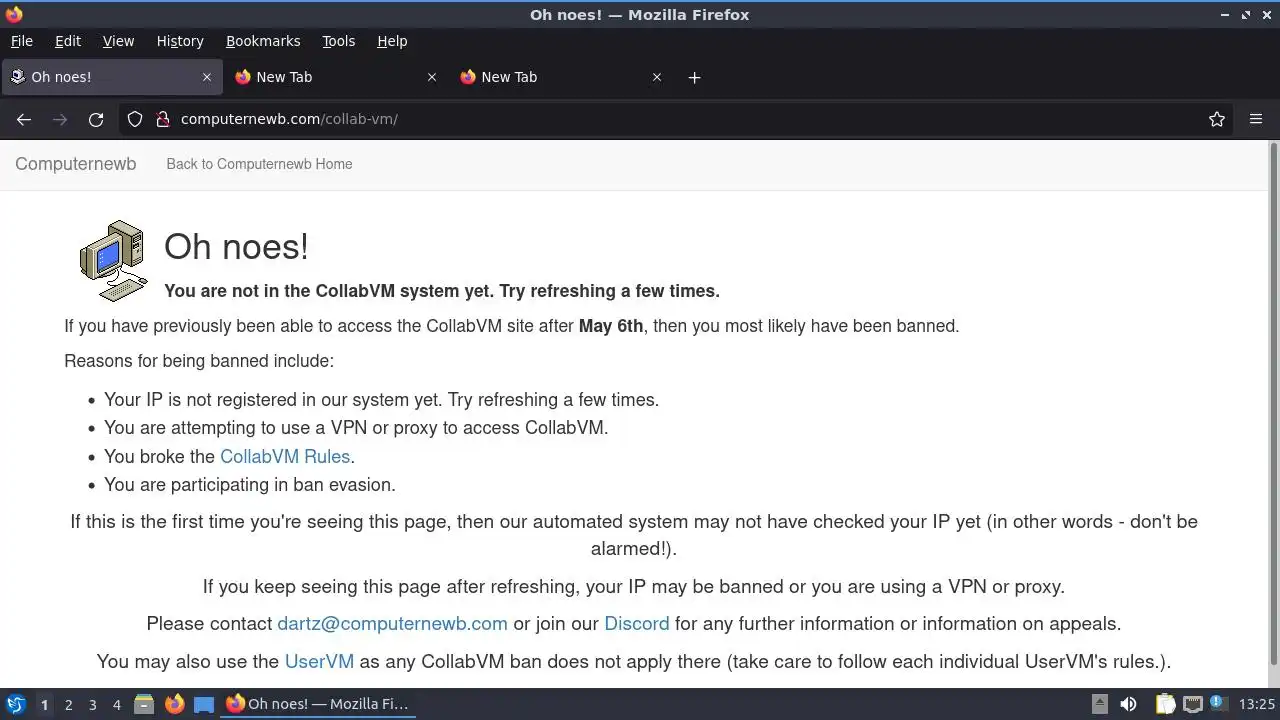The width and height of the screenshot is (1280, 720).
Task: Click the Firefox taskbar window entry
Action: coord(318,704)
